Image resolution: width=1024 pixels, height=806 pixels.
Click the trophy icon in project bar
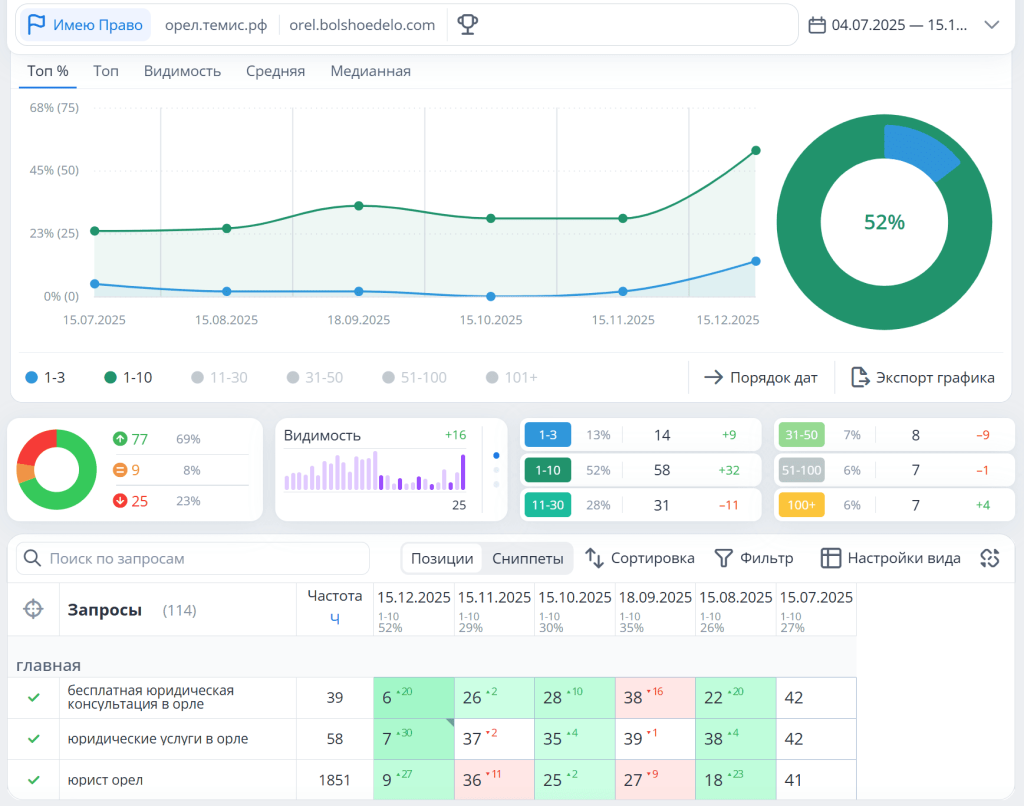point(467,25)
